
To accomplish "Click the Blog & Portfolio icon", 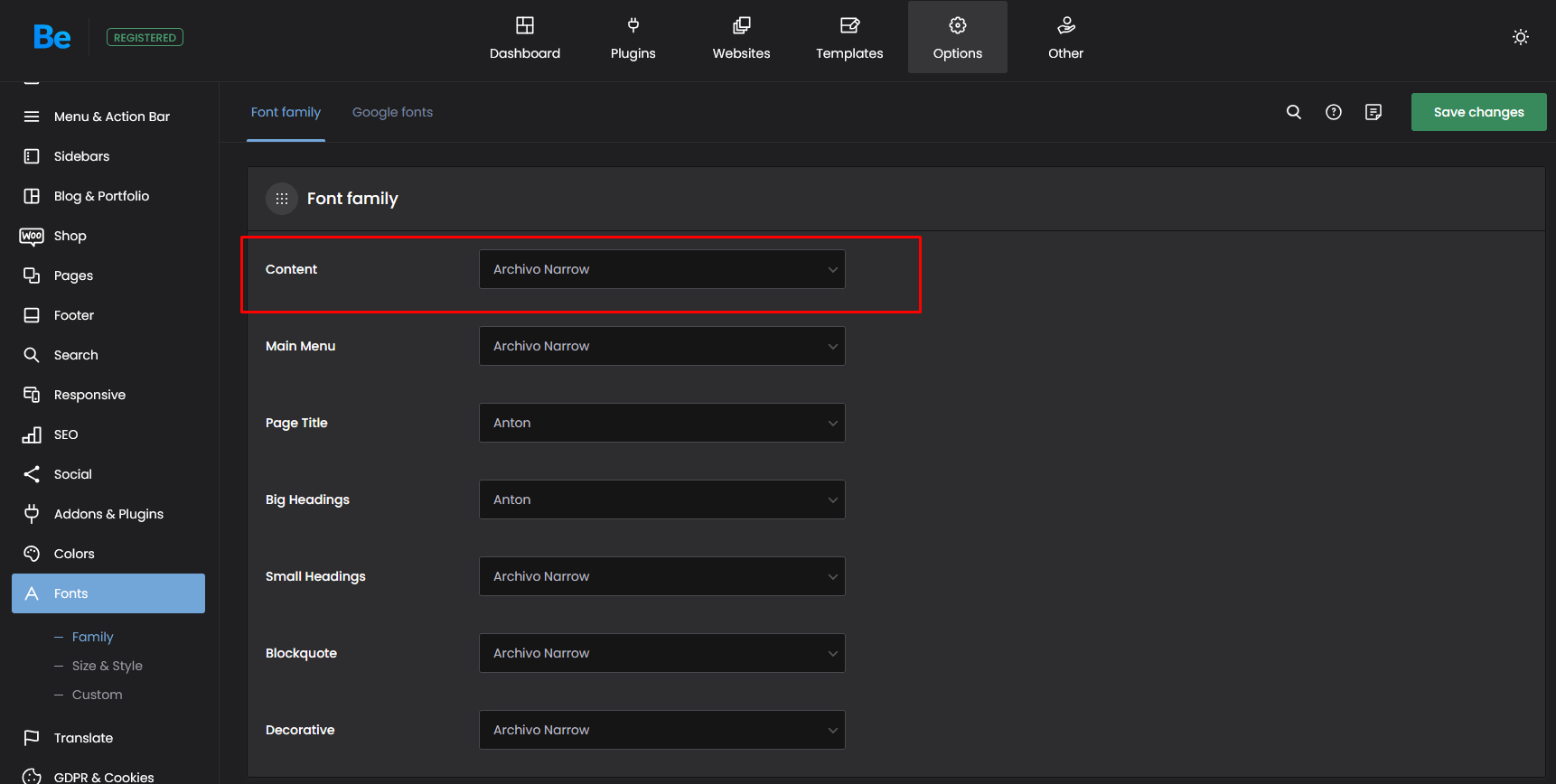I will pyautogui.click(x=32, y=196).
